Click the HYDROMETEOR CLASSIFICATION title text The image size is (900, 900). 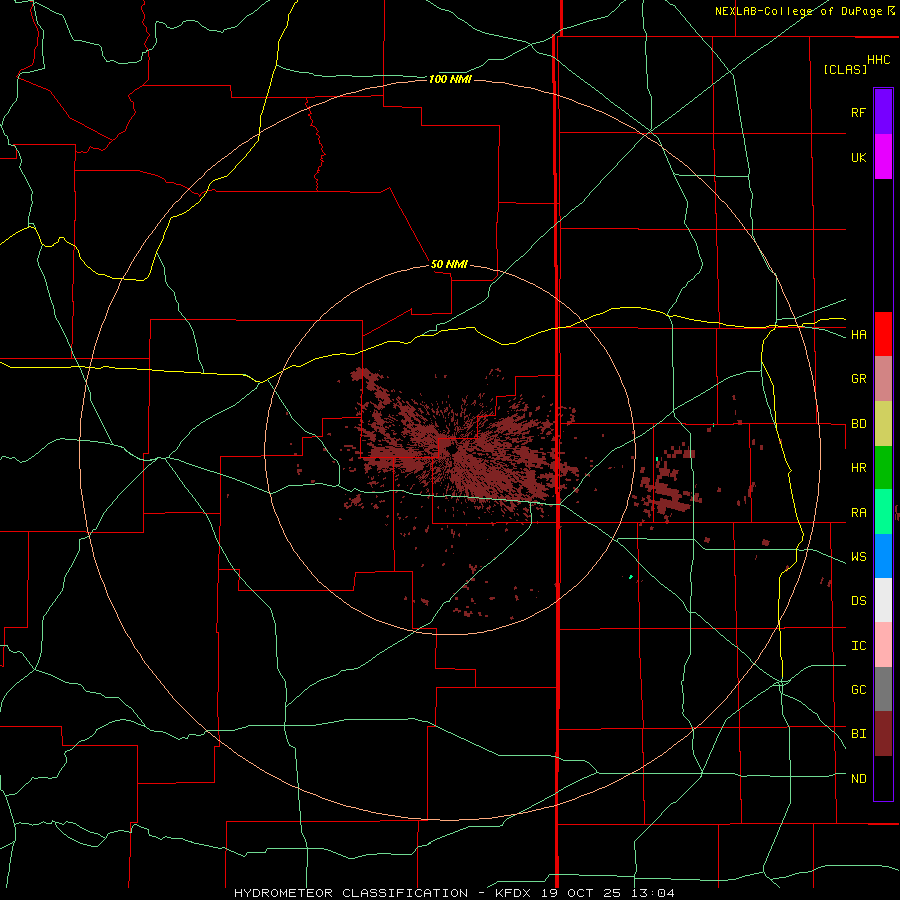click(x=351, y=893)
